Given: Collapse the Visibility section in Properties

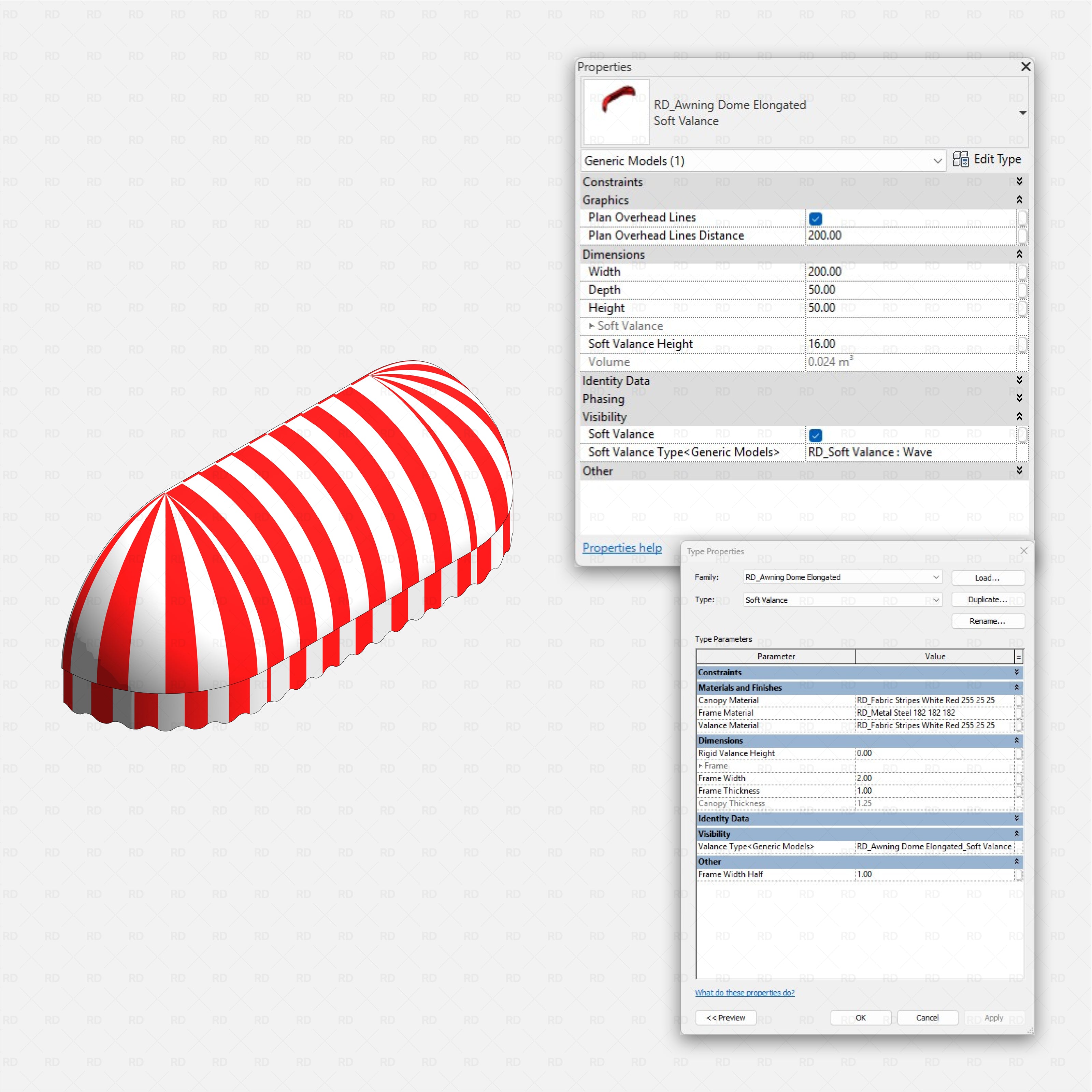Looking at the screenshot, I should coord(1019,417).
